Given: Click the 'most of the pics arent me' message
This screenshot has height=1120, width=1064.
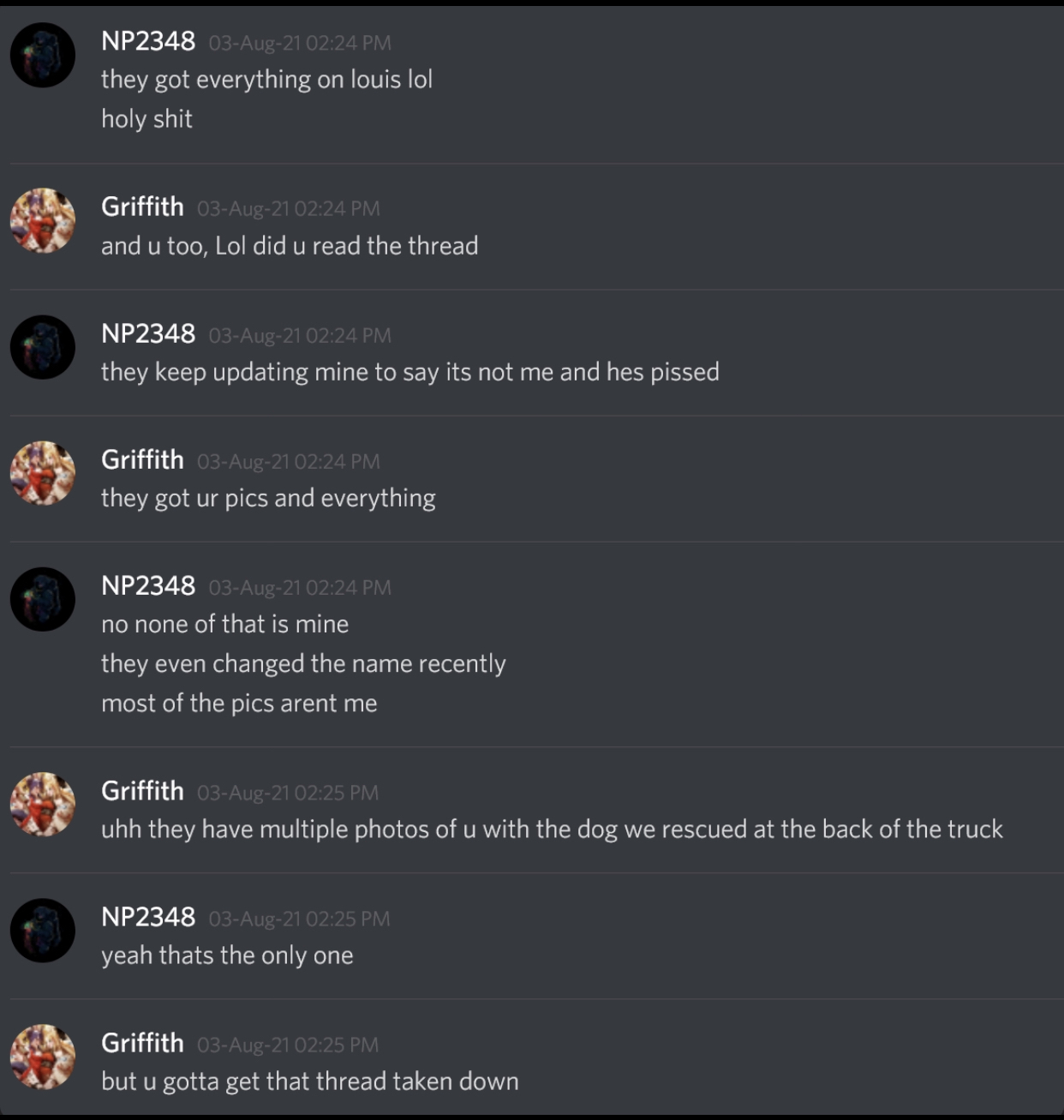Looking at the screenshot, I should tap(239, 704).
